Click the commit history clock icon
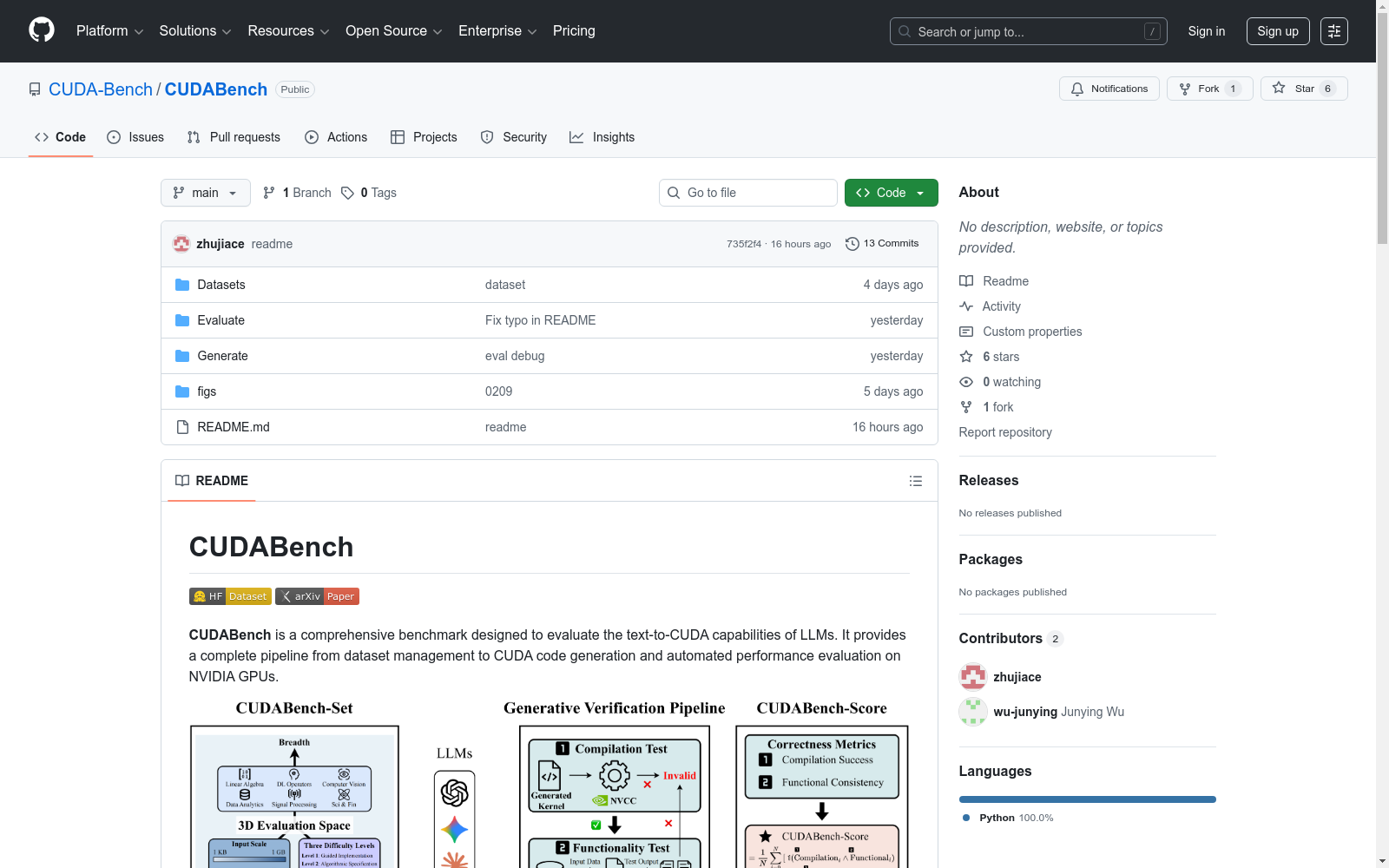Viewport: 1389px width, 868px height. click(x=852, y=244)
